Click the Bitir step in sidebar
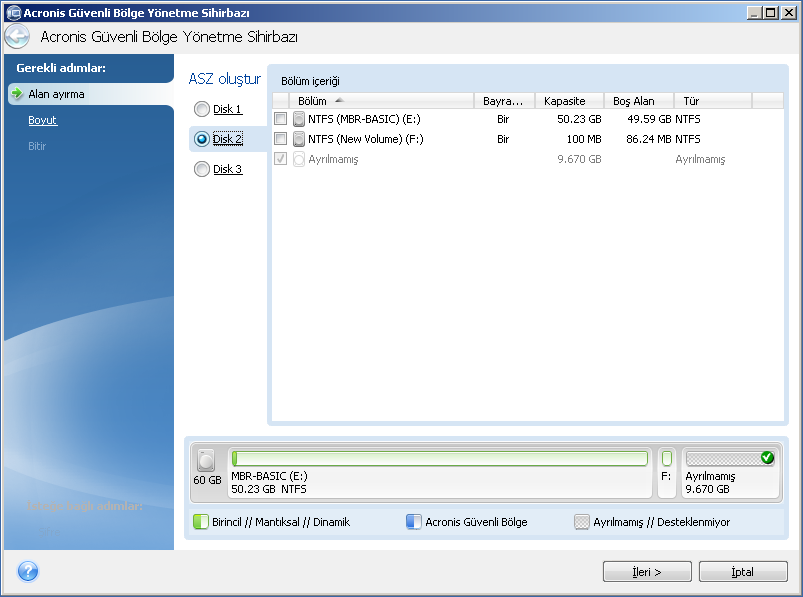This screenshot has height=597, width=803. (37, 146)
